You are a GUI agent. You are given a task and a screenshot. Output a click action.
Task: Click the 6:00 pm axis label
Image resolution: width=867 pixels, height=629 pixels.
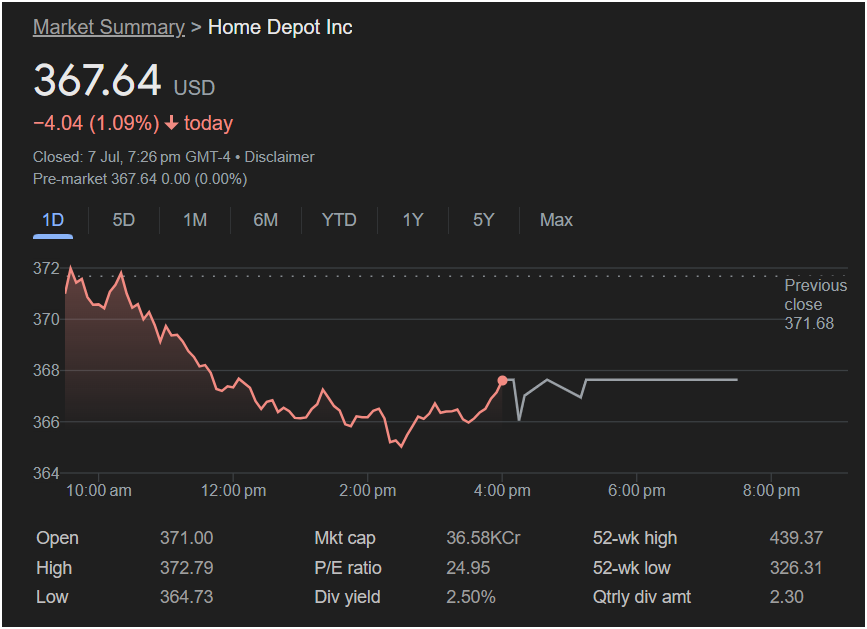(636, 490)
